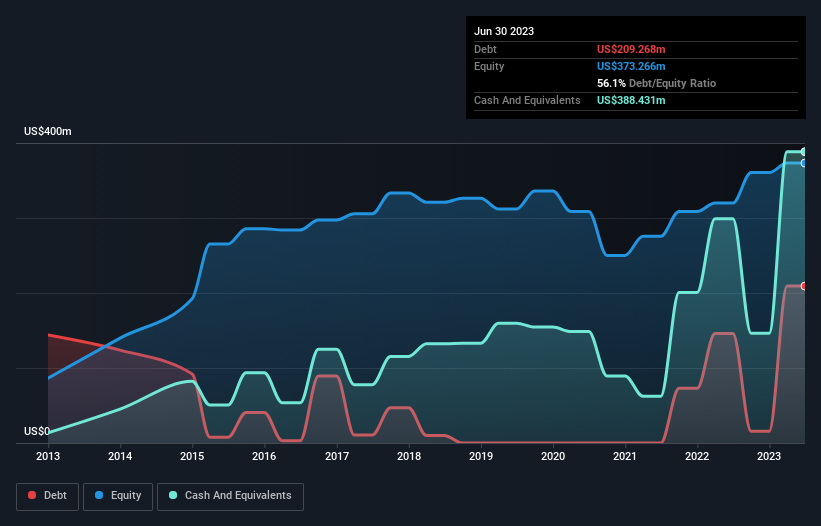The width and height of the screenshot is (821, 526).
Task: Toggle the Equity series legend button
Action: pos(118,496)
